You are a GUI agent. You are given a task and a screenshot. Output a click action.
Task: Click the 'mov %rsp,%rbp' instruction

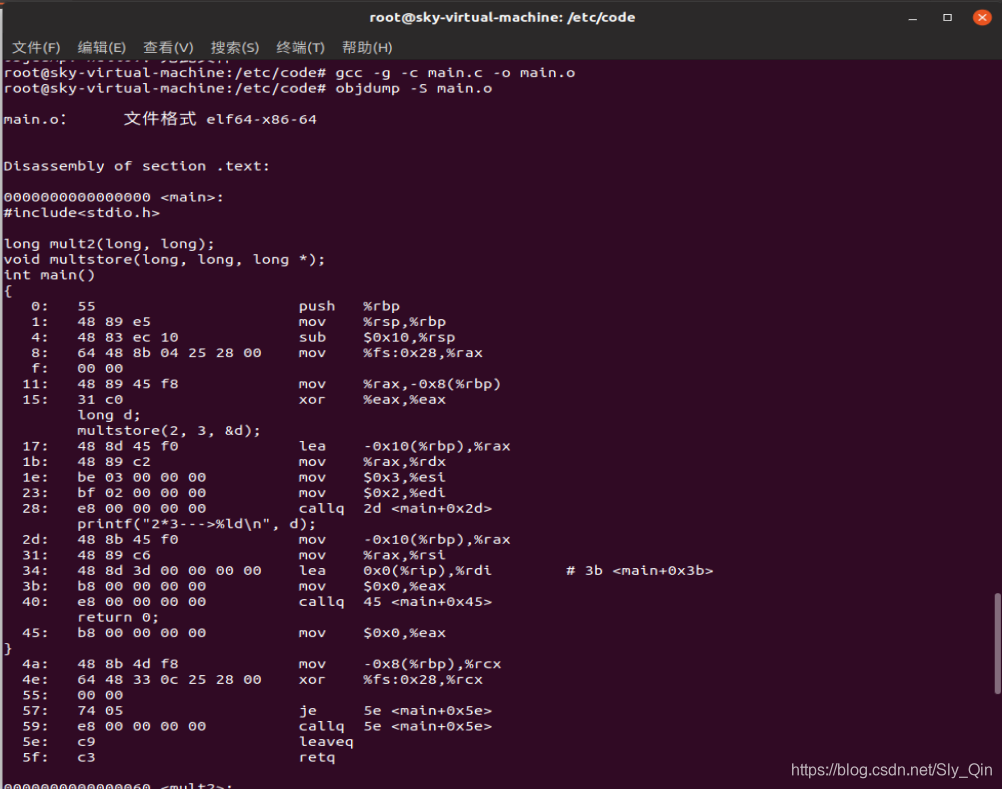point(372,321)
